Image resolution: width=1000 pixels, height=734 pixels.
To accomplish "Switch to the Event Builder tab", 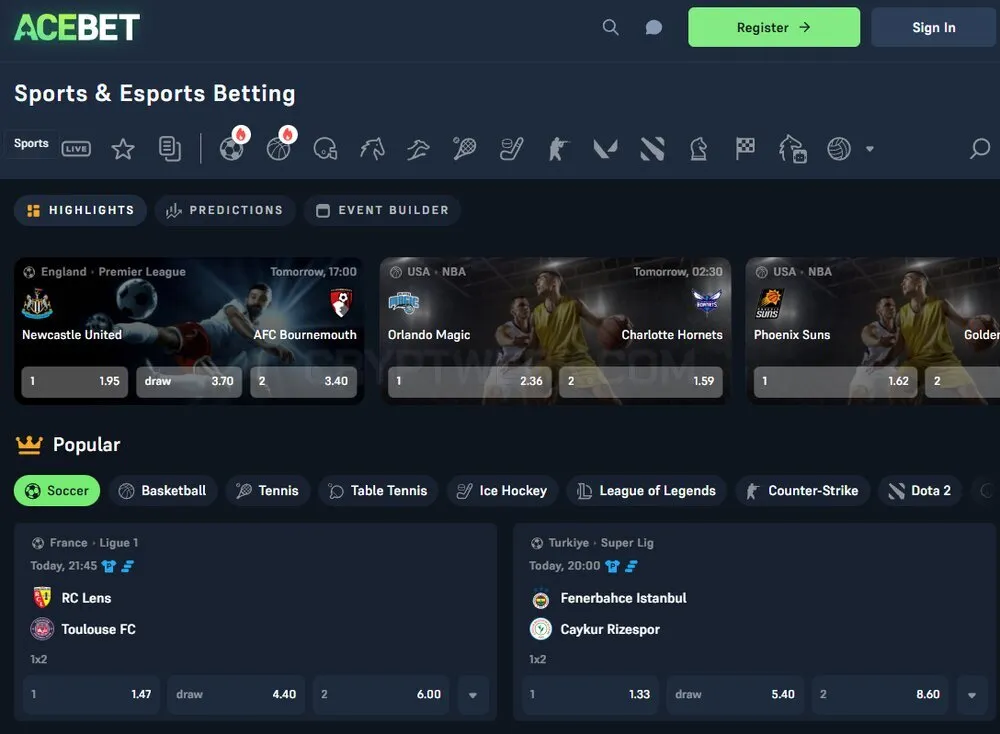I will 383,210.
